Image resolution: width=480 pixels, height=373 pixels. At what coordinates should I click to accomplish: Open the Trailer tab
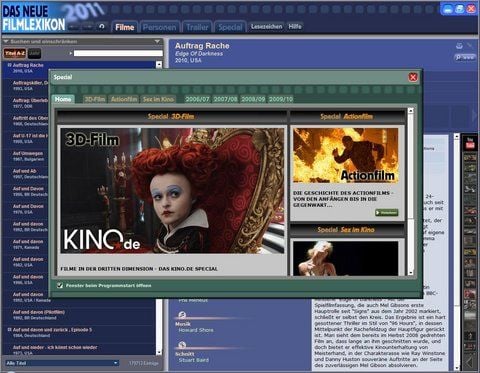(x=197, y=27)
